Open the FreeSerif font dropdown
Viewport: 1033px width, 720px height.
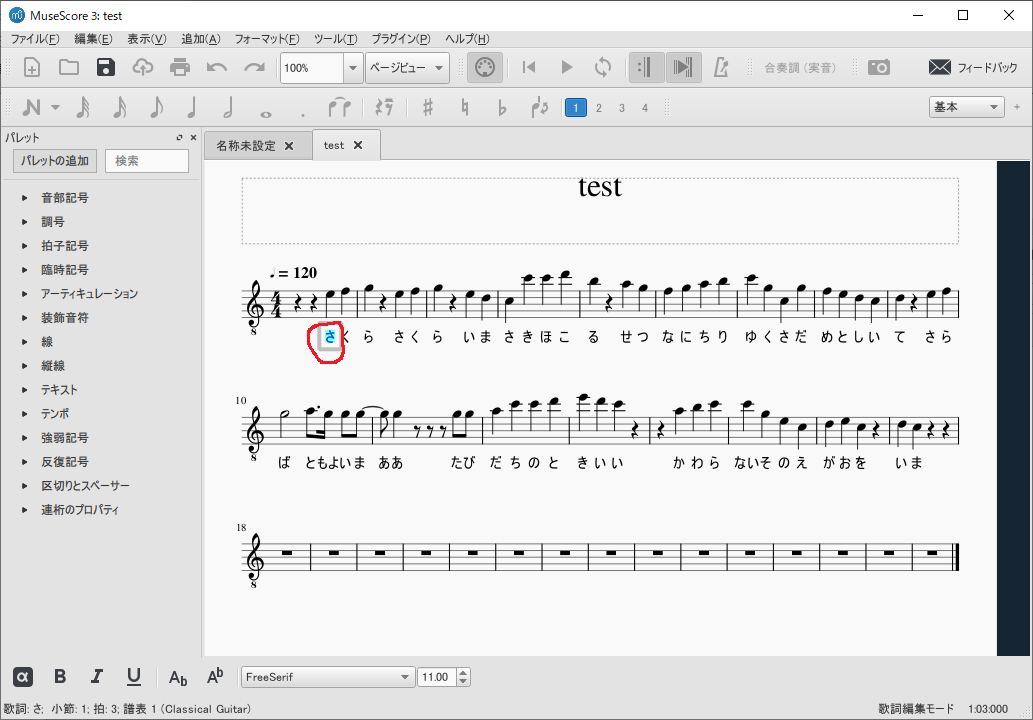327,677
